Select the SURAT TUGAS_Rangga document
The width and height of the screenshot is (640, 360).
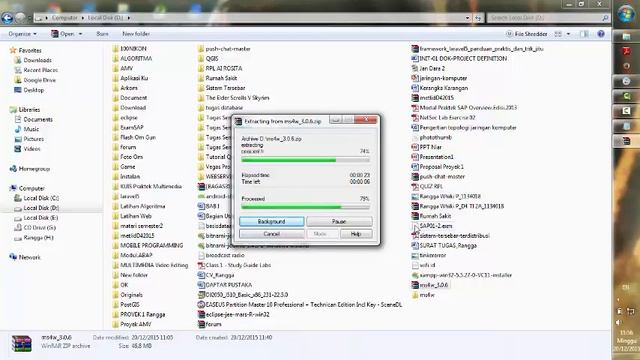pyautogui.click(x=444, y=245)
